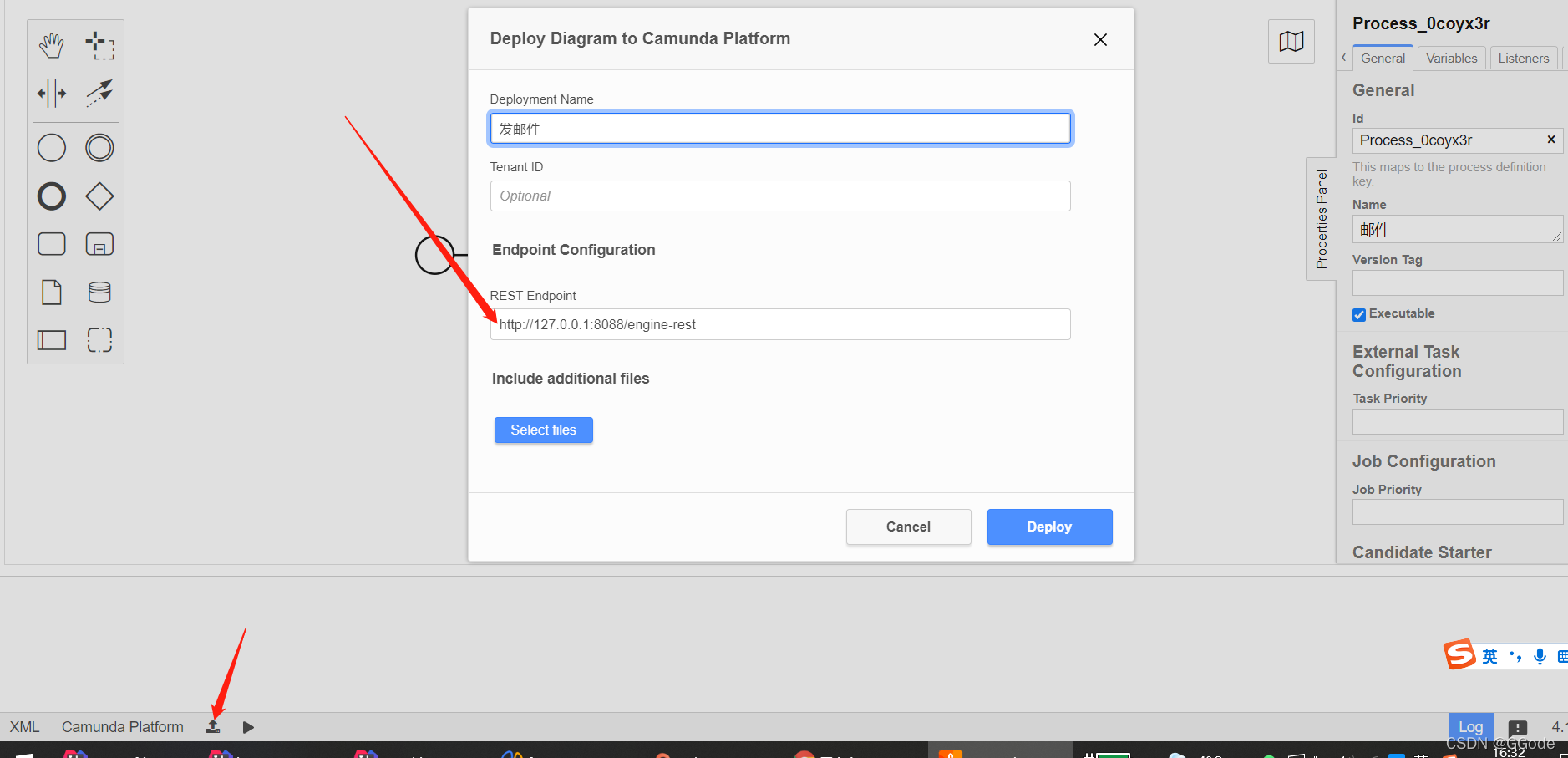
Task: Activate the global connect tool
Action: coord(99,93)
